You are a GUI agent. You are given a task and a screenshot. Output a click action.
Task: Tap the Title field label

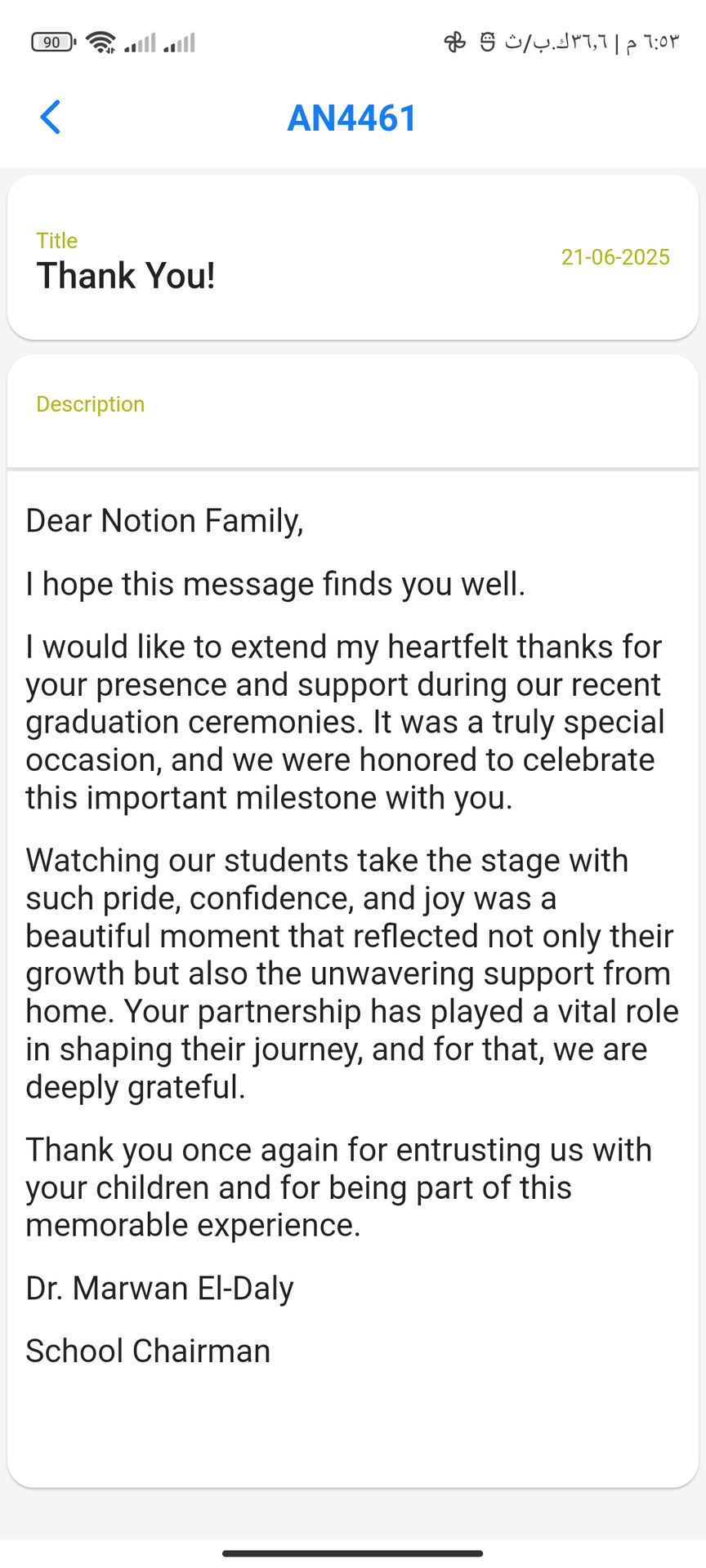[57, 240]
